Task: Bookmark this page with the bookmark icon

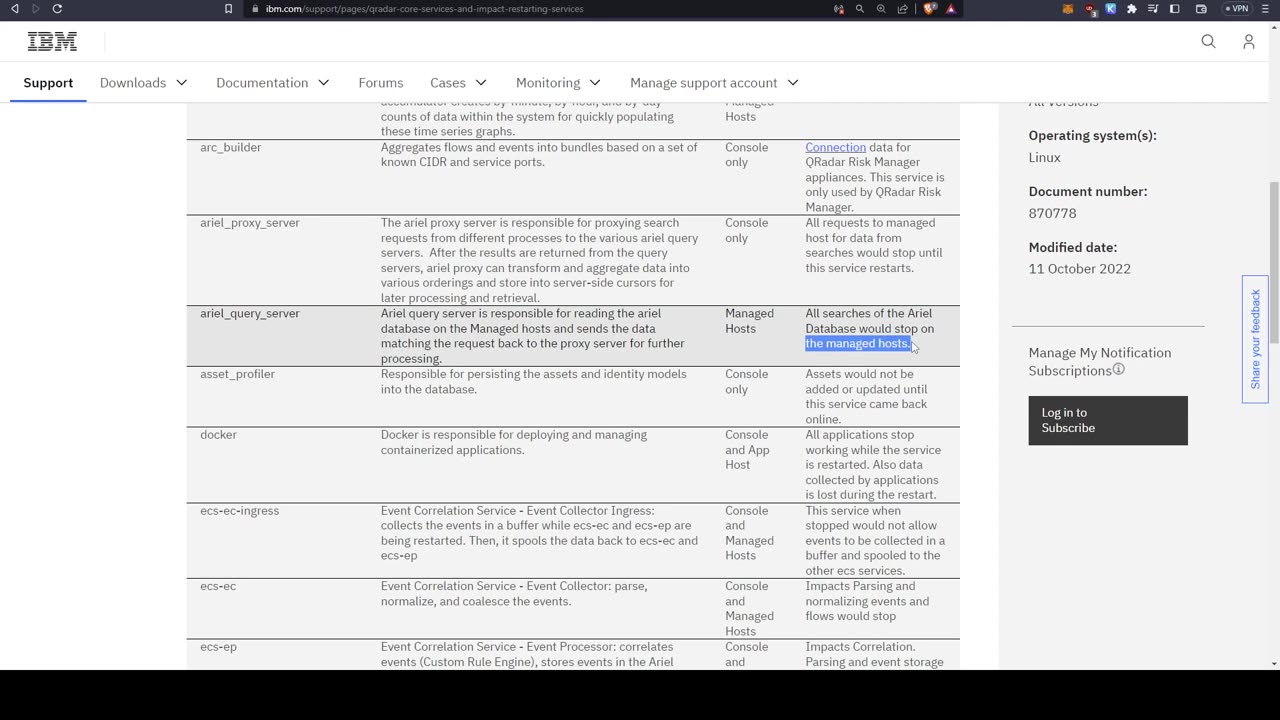Action: coord(229,9)
